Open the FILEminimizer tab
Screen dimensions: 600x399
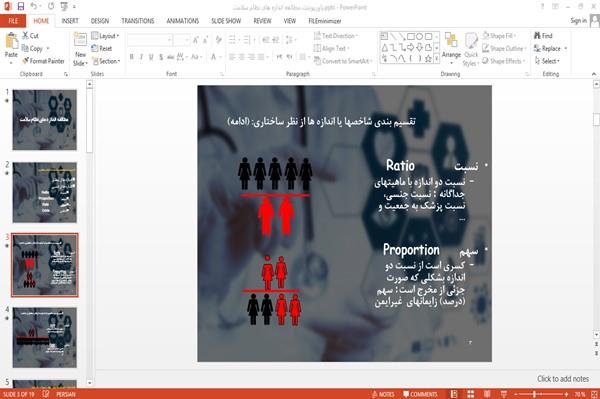click(324, 21)
